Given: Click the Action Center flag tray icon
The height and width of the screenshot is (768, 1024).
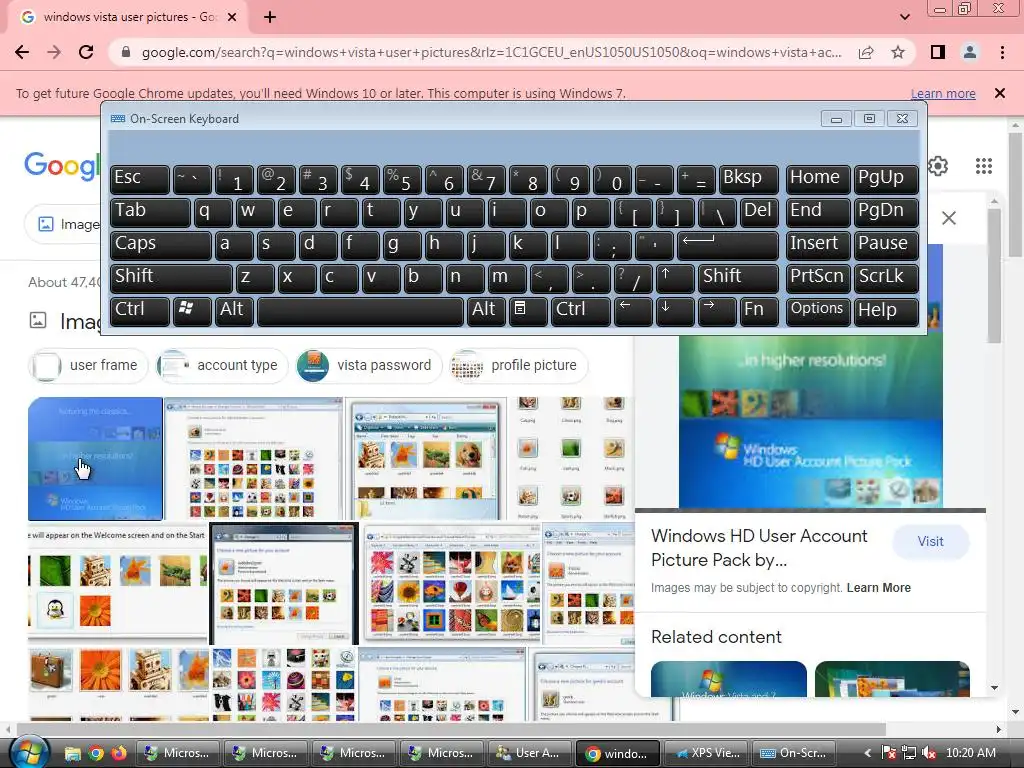Looking at the screenshot, I should point(889,753).
